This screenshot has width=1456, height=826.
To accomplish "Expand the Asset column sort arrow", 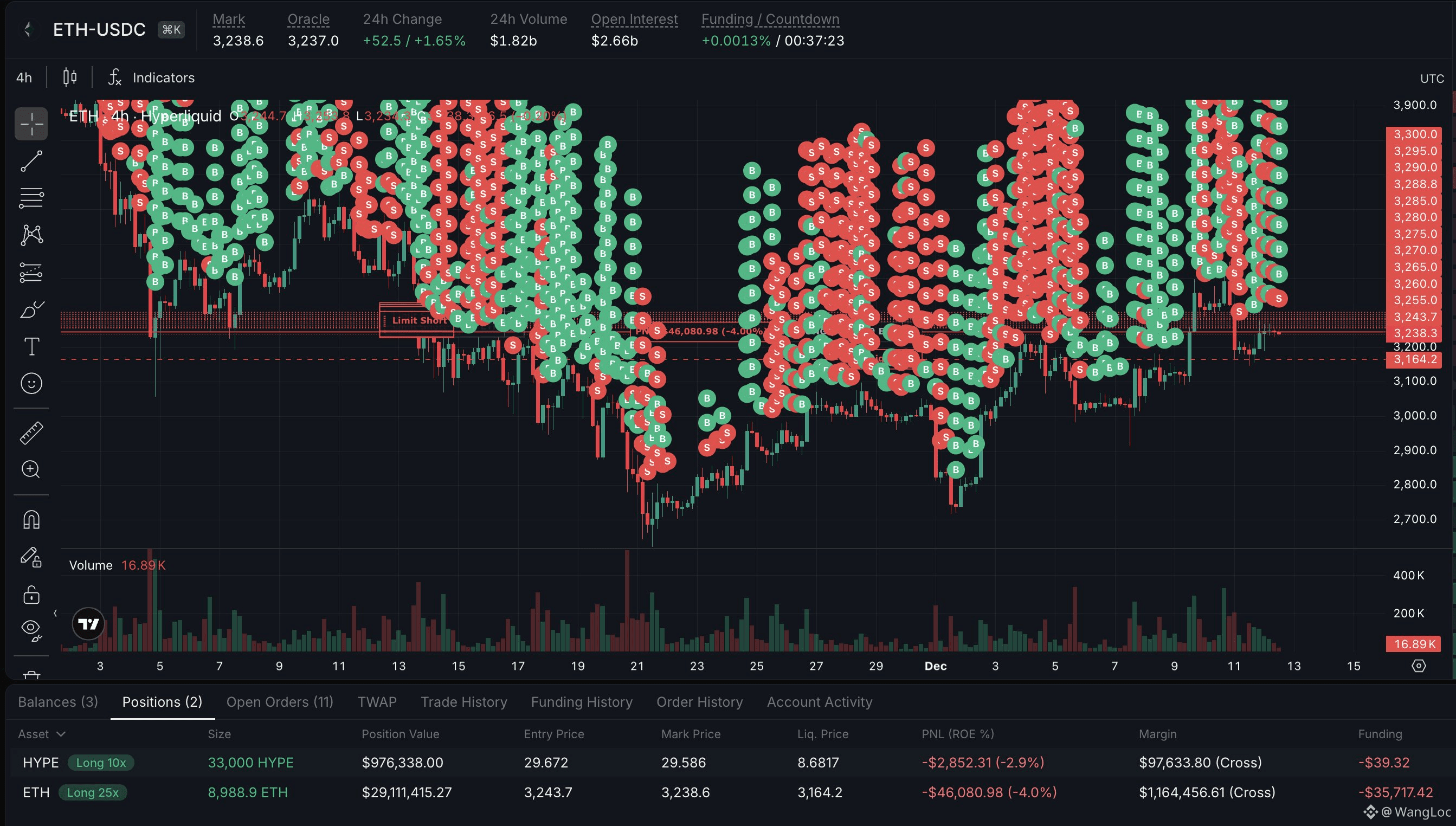I will [61, 734].
